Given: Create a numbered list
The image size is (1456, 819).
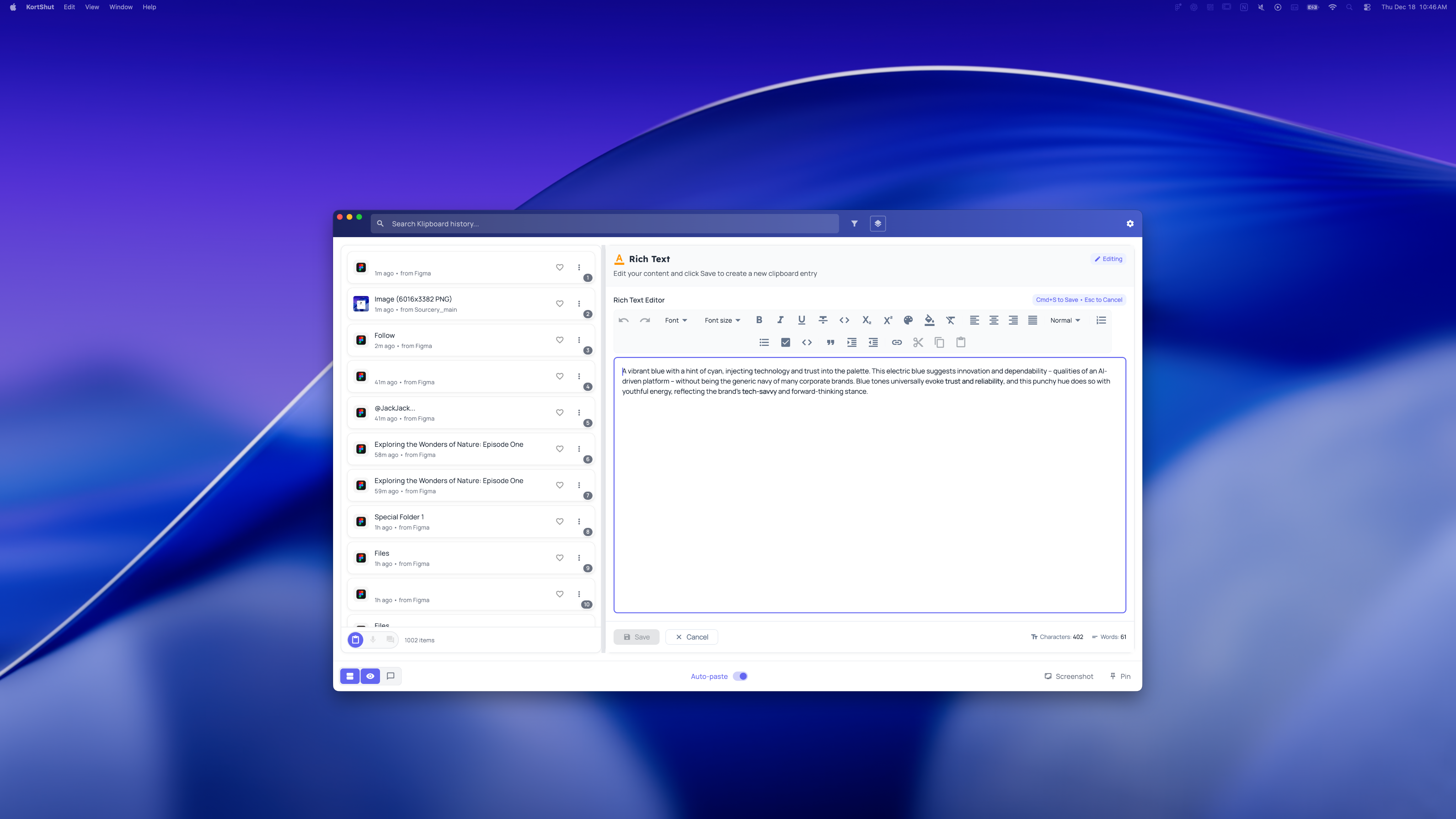Looking at the screenshot, I should [1101, 320].
